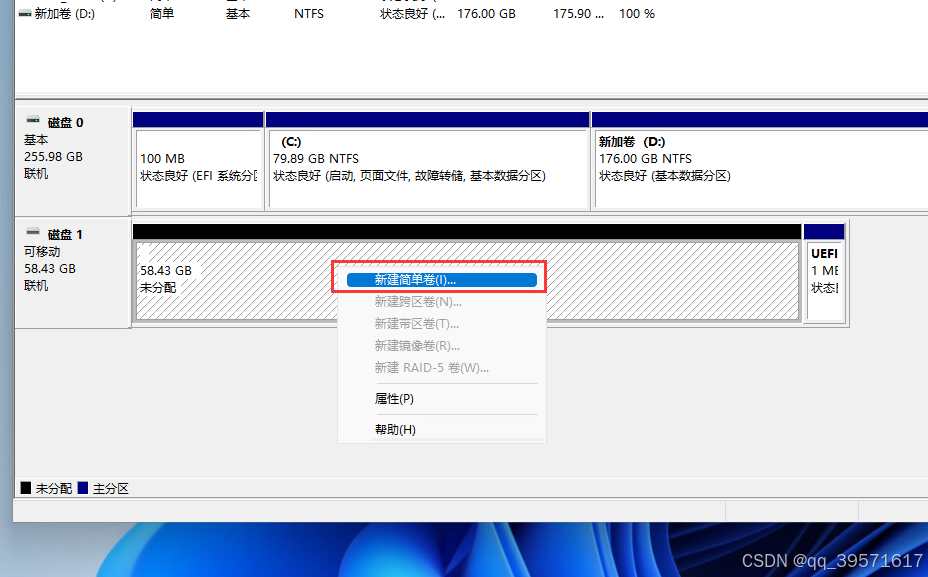Click the 简单 layout cell in the D: row
Viewport: 928px width, 577px height.
162,14
